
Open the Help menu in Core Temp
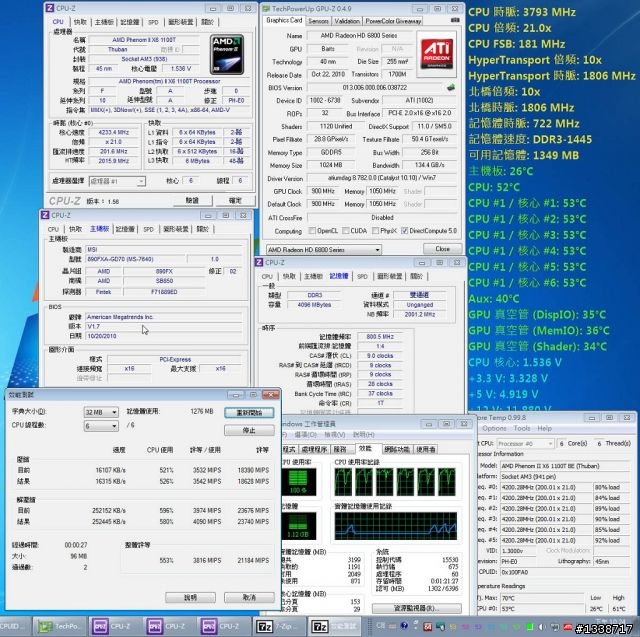click(544, 428)
